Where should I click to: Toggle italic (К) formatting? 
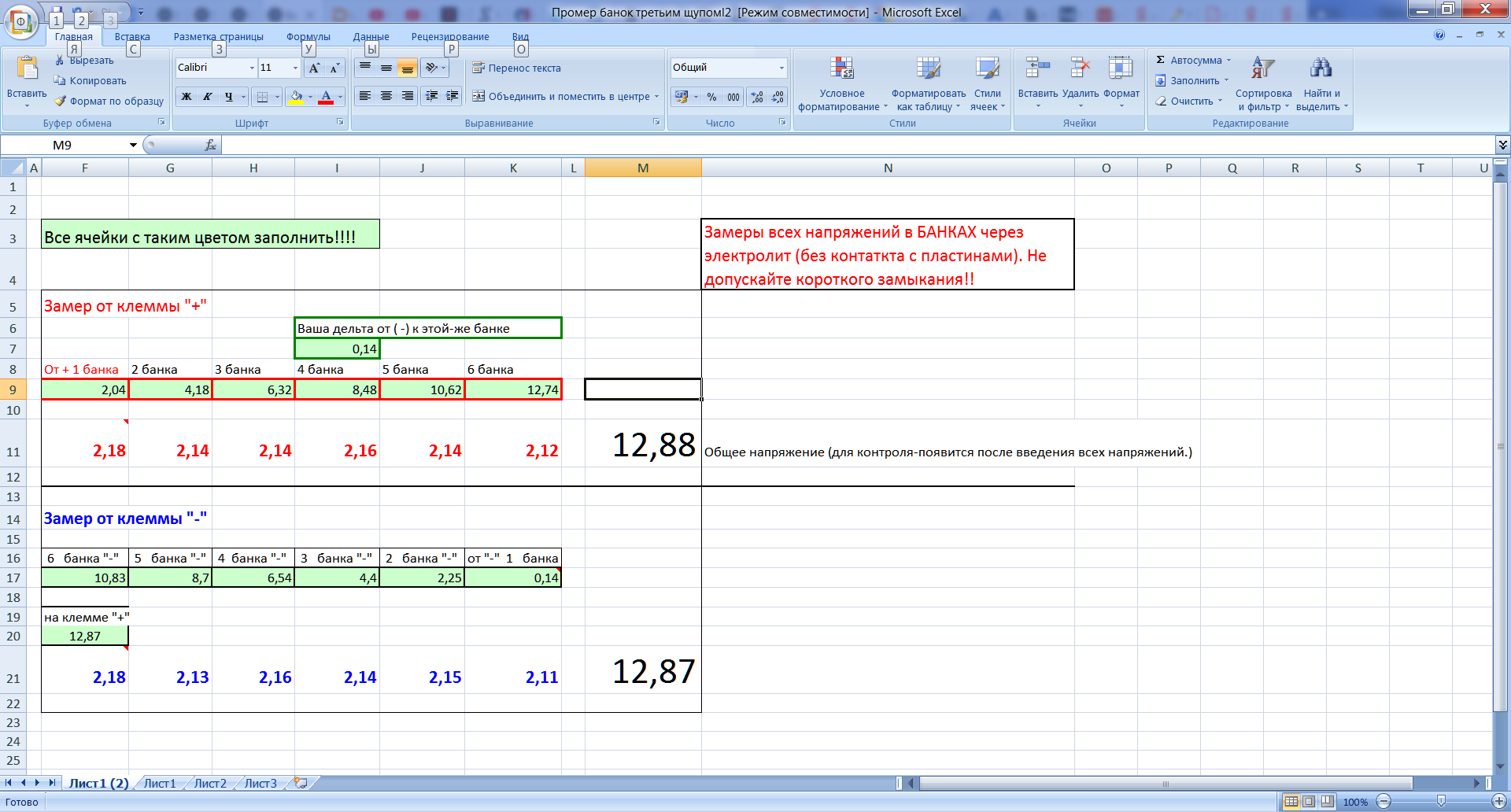pyautogui.click(x=208, y=97)
